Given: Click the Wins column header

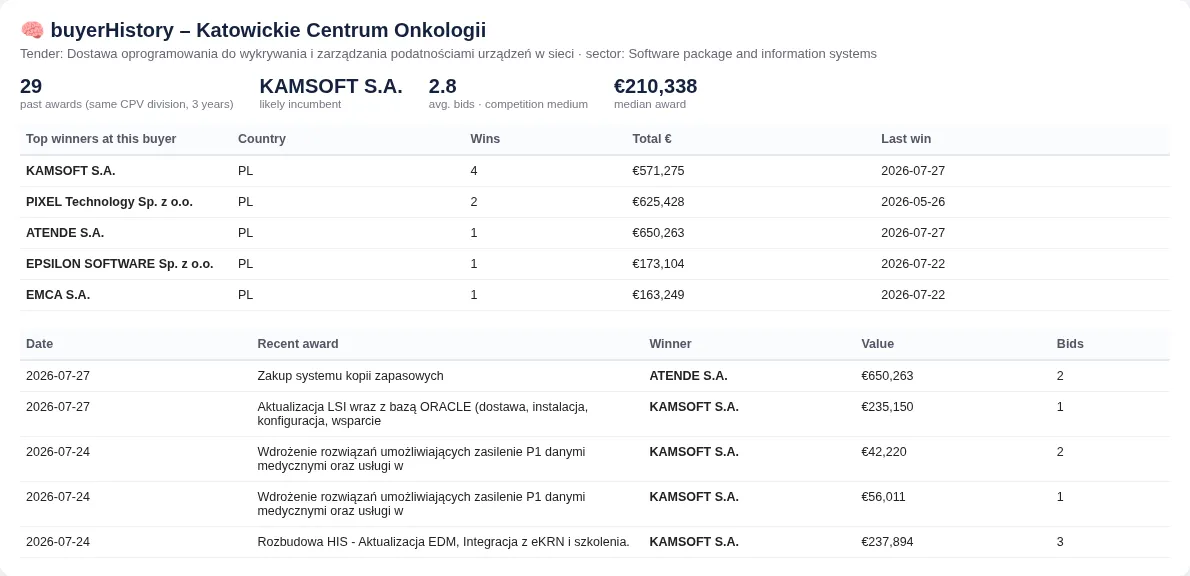Looking at the screenshot, I should tap(485, 139).
